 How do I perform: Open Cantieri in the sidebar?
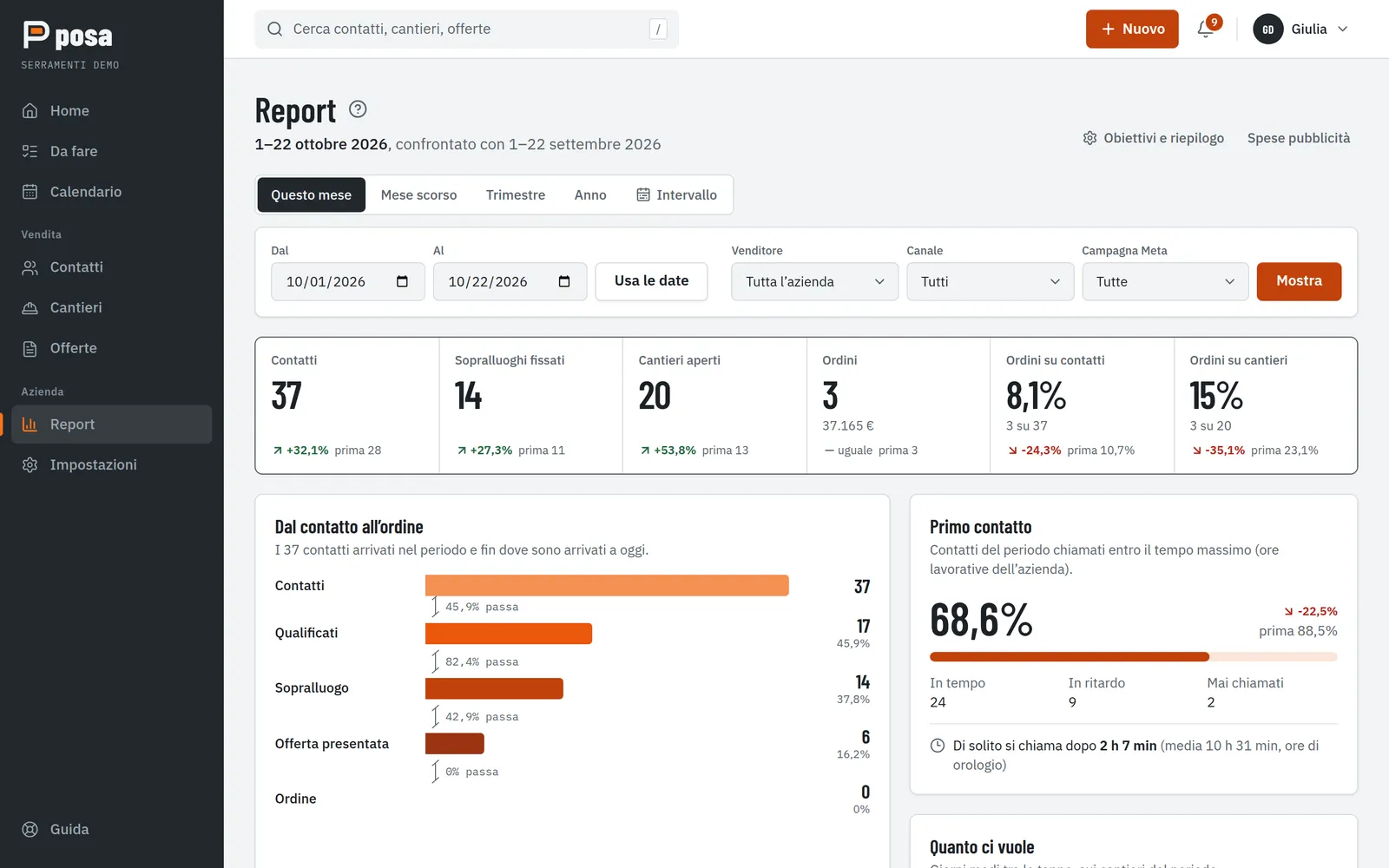(x=112, y=307)
